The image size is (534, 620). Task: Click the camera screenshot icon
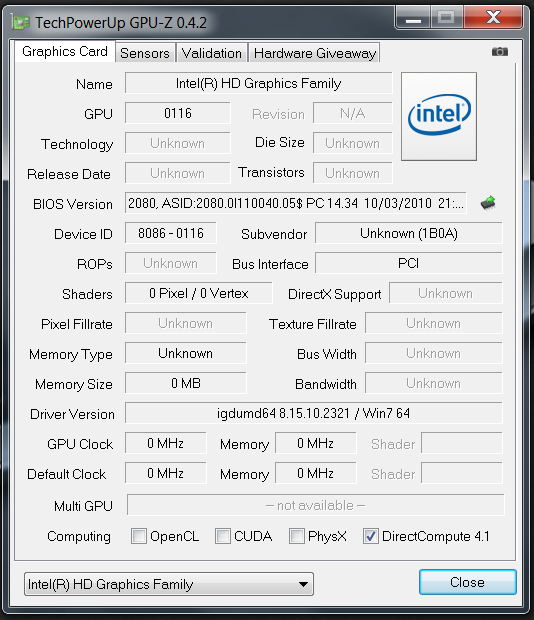coord(500,52)
